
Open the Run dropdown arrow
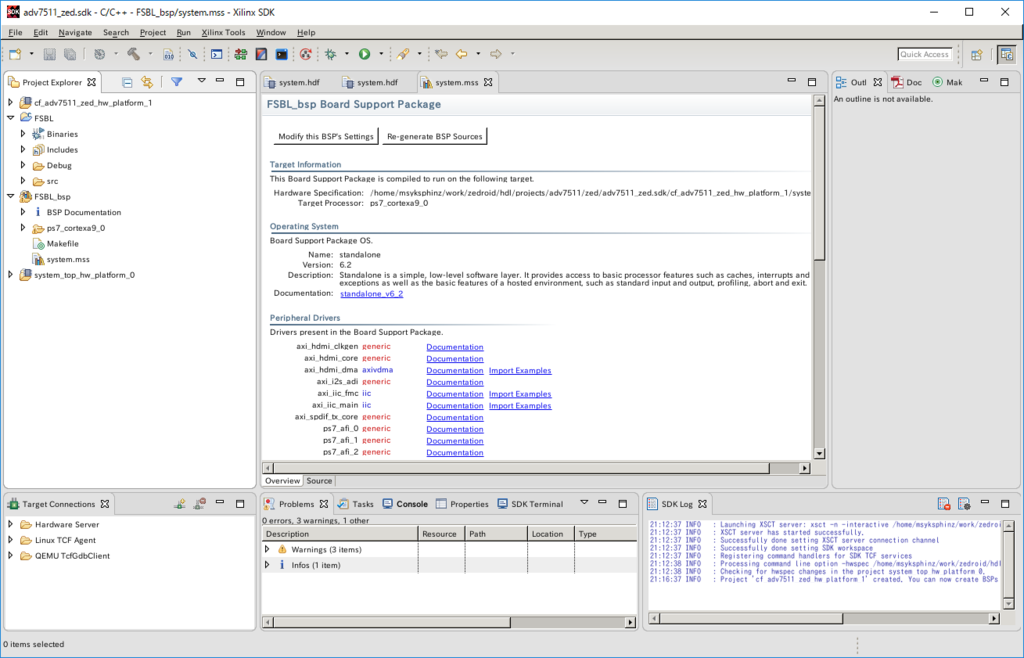(381, 55)
